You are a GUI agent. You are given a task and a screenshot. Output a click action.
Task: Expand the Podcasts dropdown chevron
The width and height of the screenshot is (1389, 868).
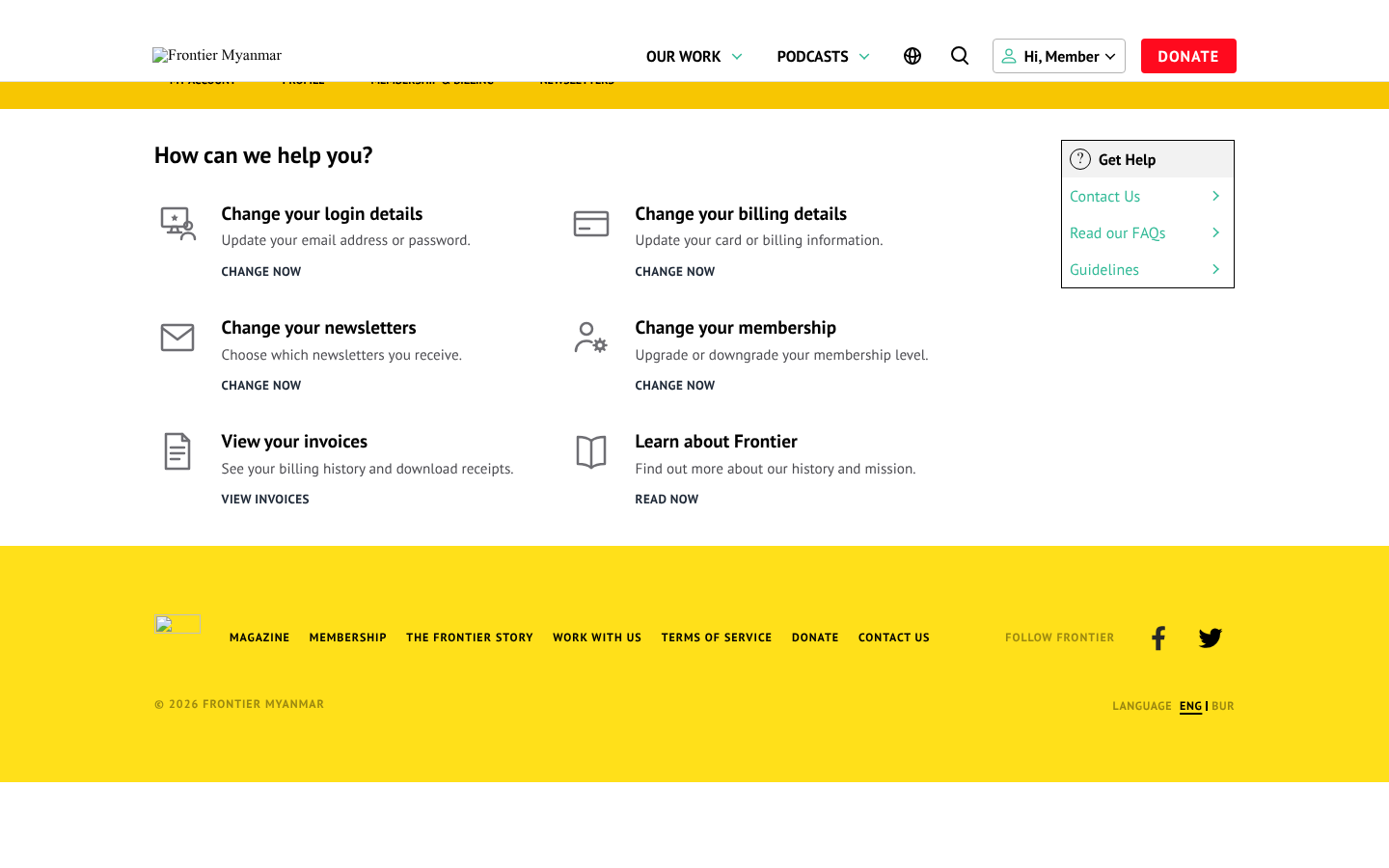click(x=864, y=56)
